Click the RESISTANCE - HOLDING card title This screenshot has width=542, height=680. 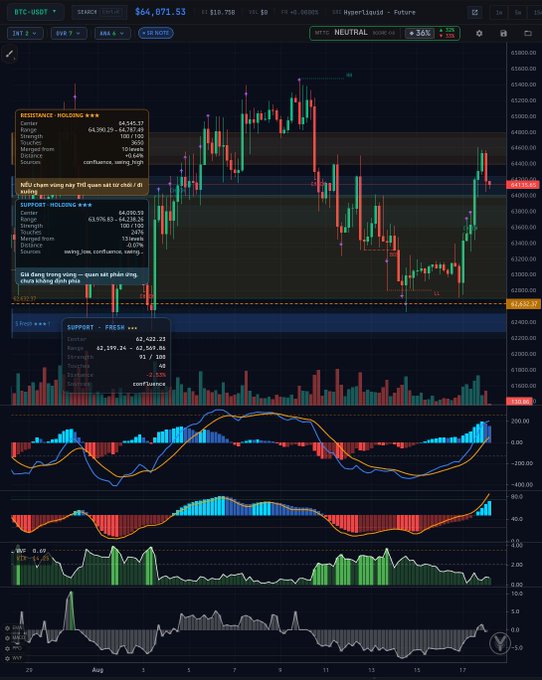point(59,115)
